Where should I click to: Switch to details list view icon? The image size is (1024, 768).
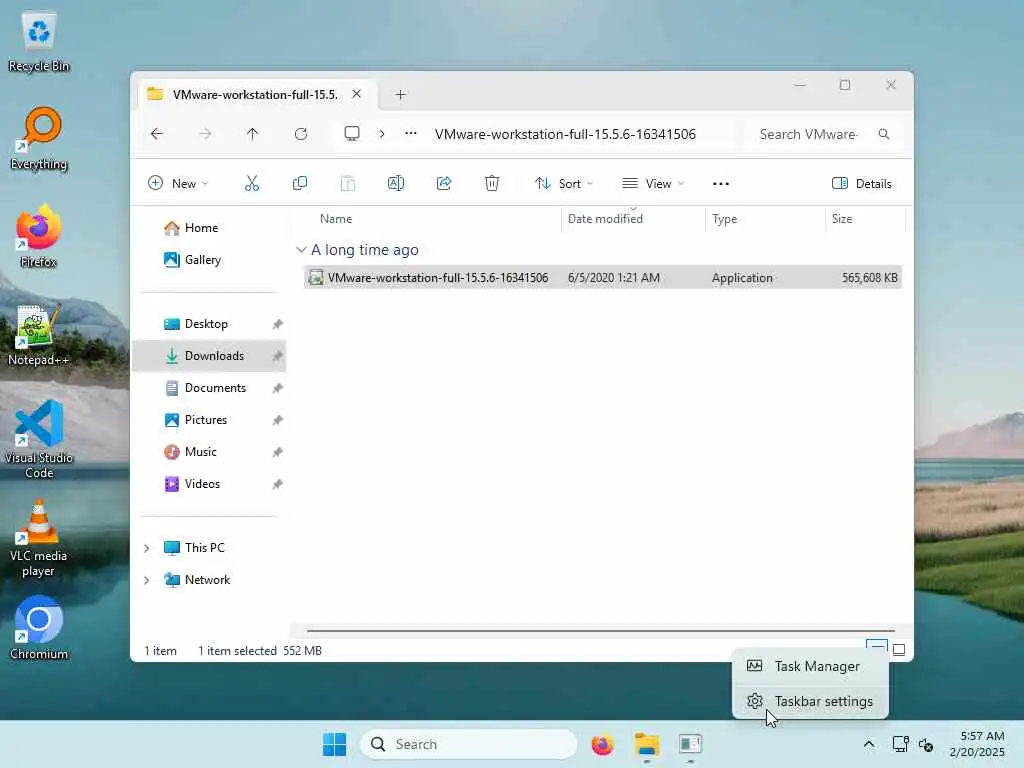pos(876,648)
